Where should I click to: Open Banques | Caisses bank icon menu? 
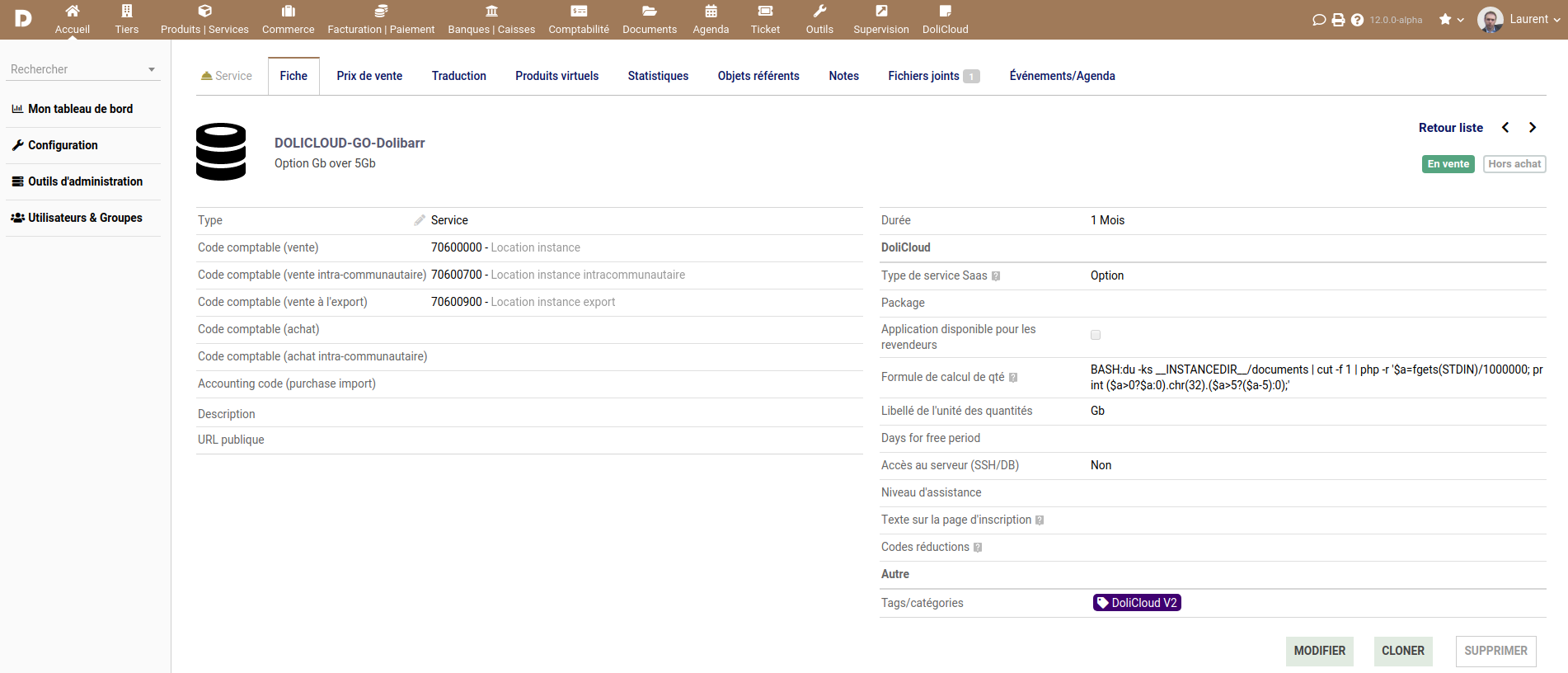pyautogui.click(x=491, y=11)
